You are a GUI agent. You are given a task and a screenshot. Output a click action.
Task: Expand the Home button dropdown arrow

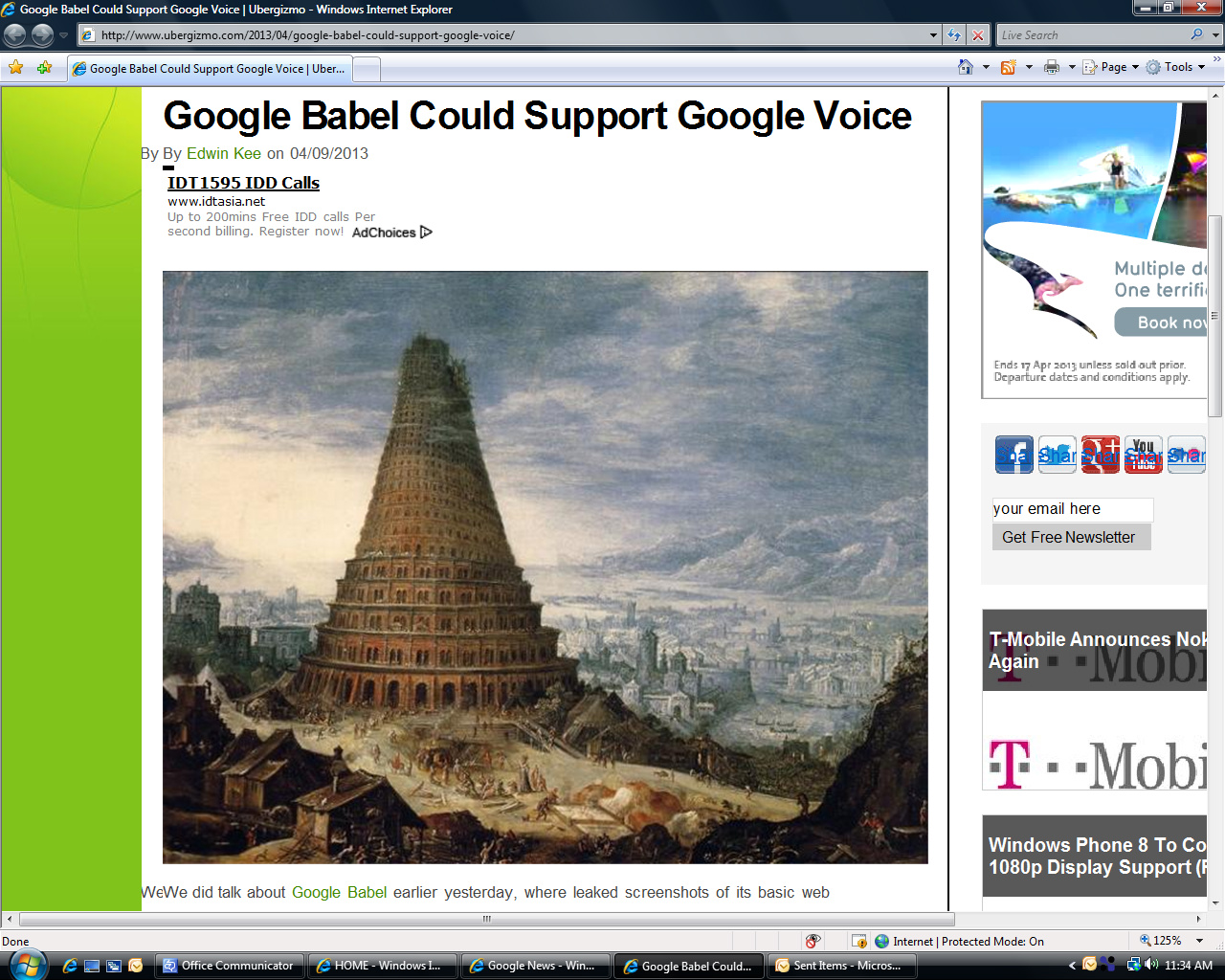tap(986, 67)
